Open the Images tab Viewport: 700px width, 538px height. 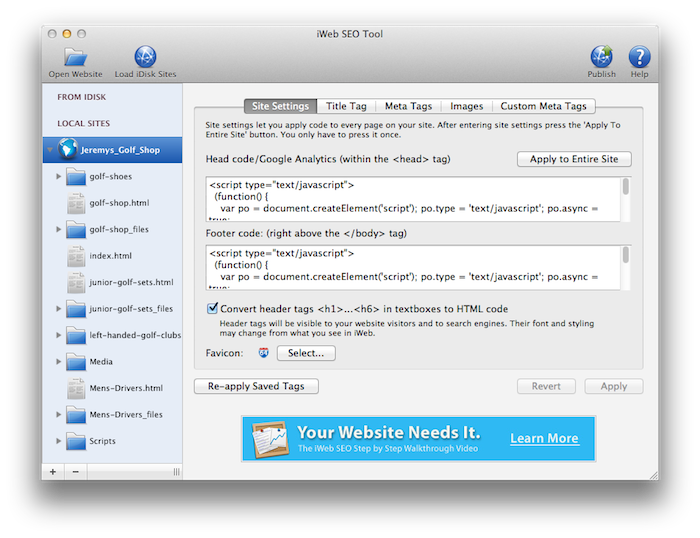[x=467, y=106]
